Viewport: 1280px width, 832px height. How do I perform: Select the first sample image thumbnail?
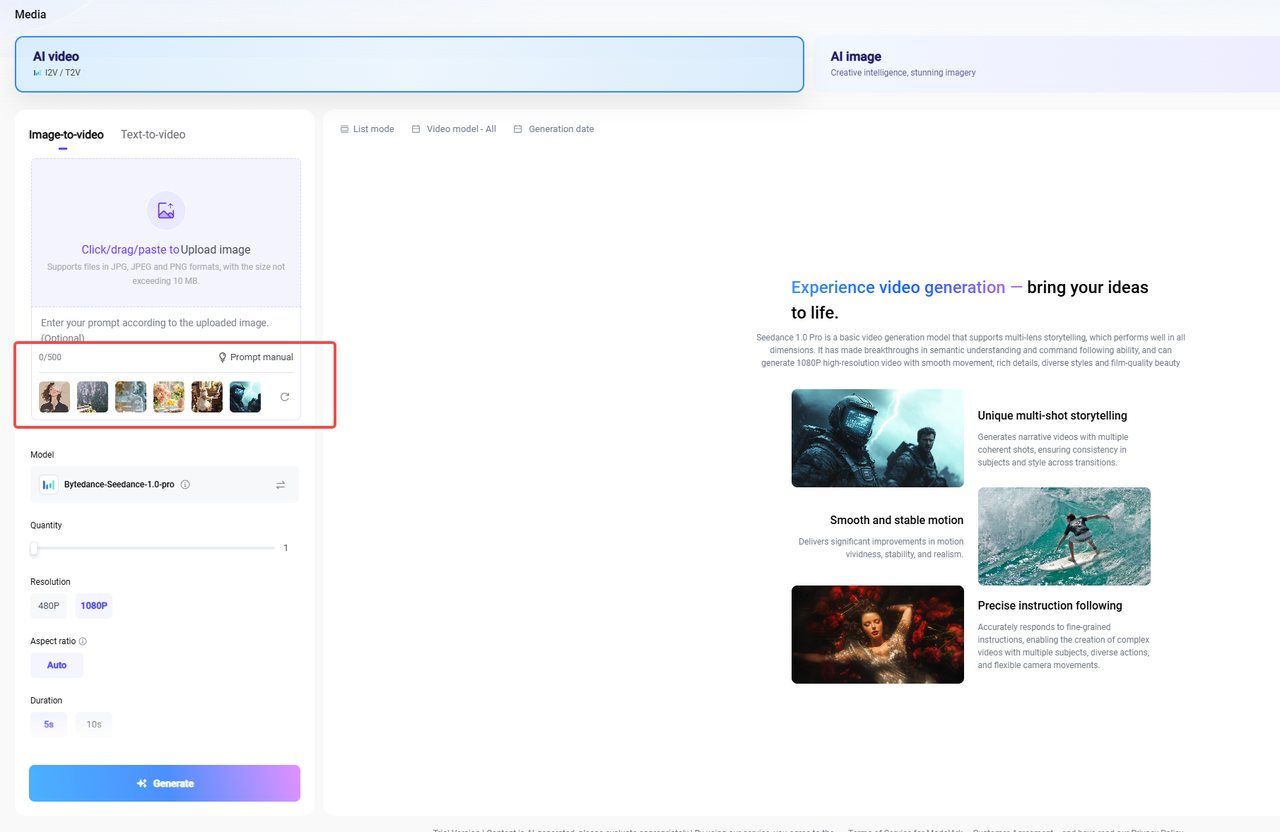pos(54,397)
